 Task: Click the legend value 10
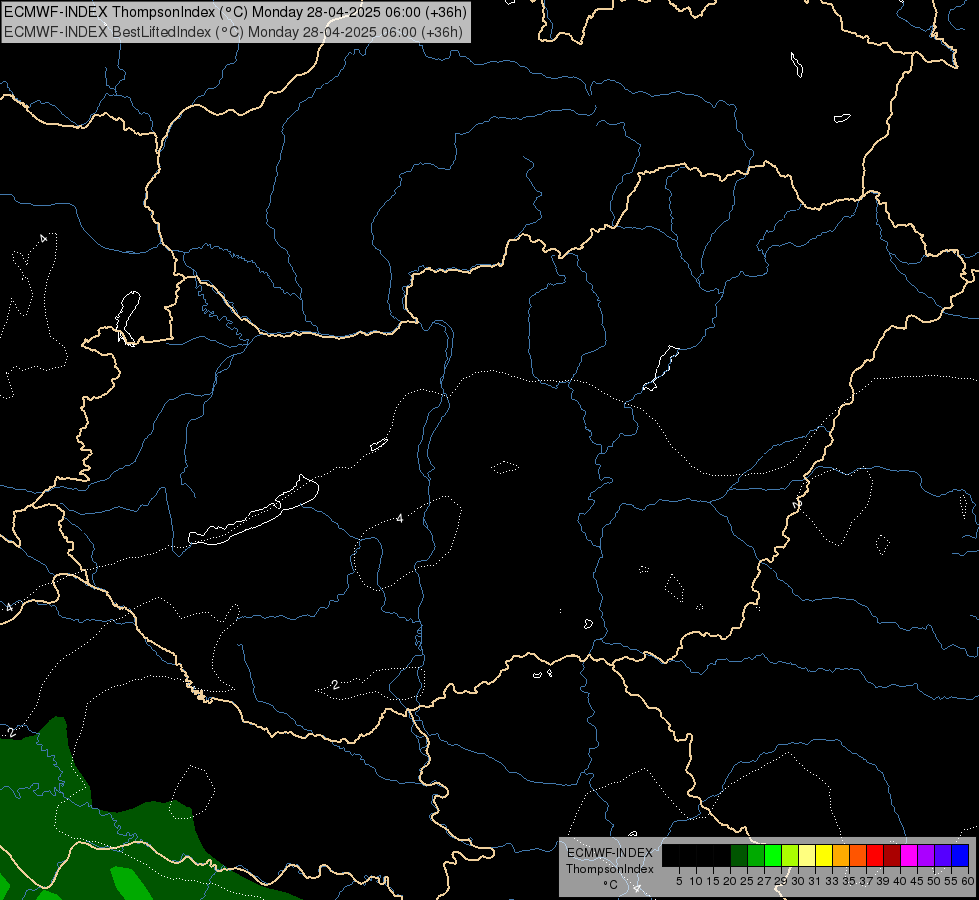click(696, 881)
